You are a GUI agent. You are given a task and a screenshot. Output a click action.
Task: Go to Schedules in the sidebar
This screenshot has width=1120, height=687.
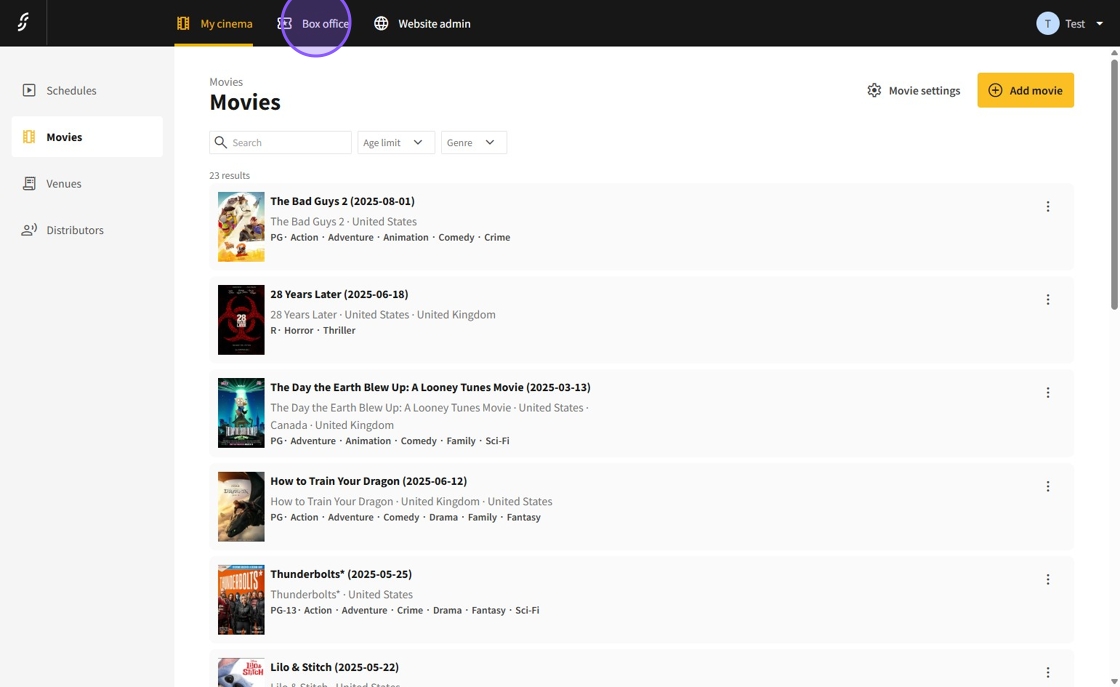coord(71,91)
